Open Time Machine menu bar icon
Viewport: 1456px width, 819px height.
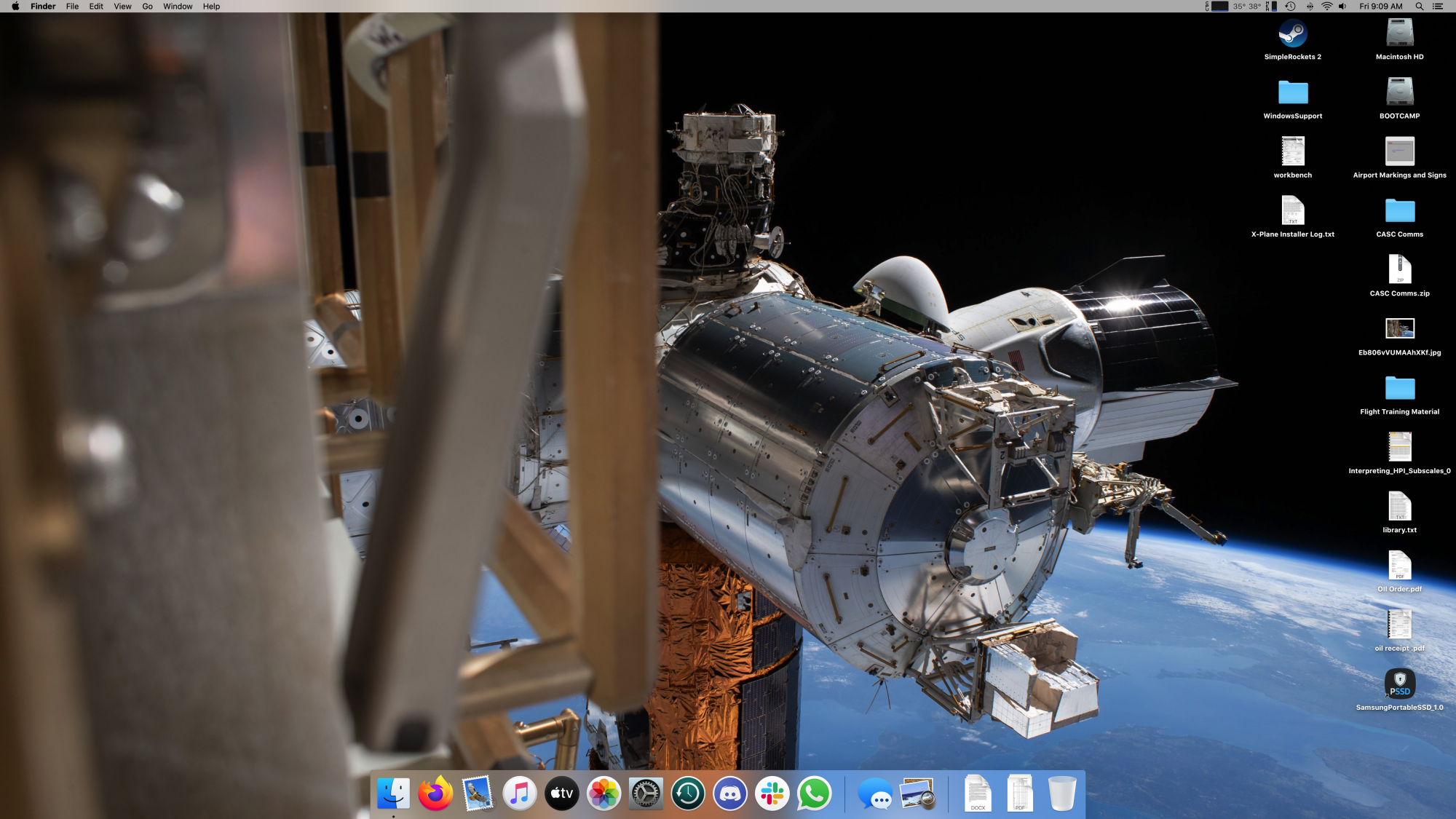(1290, 6)
